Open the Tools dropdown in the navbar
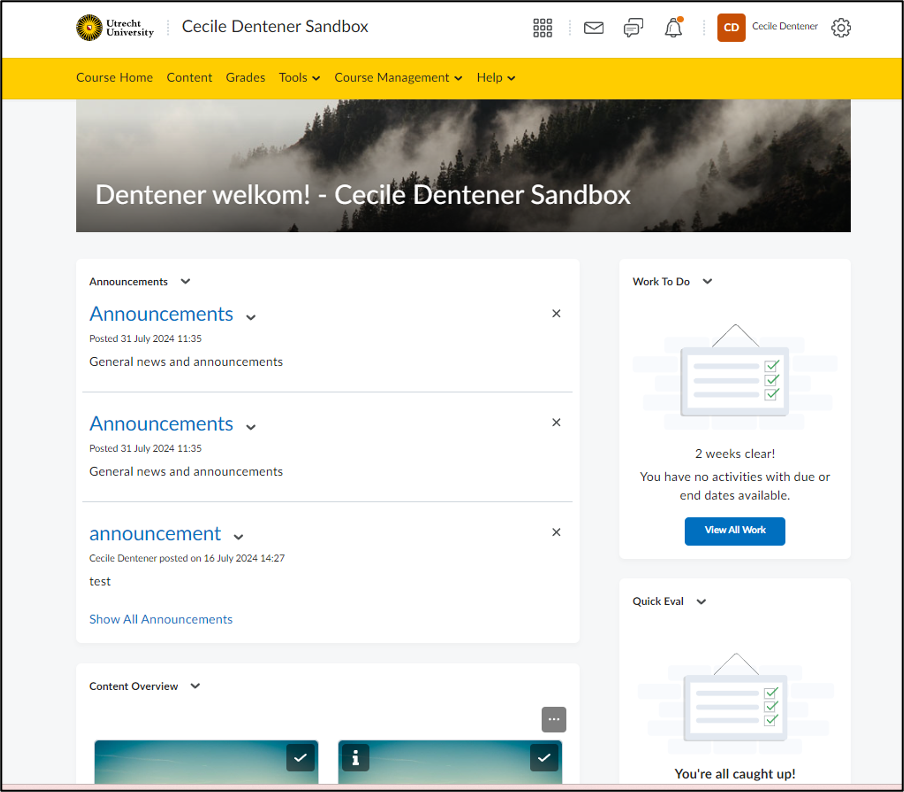904x792 pixels. (x=299, y=77)
